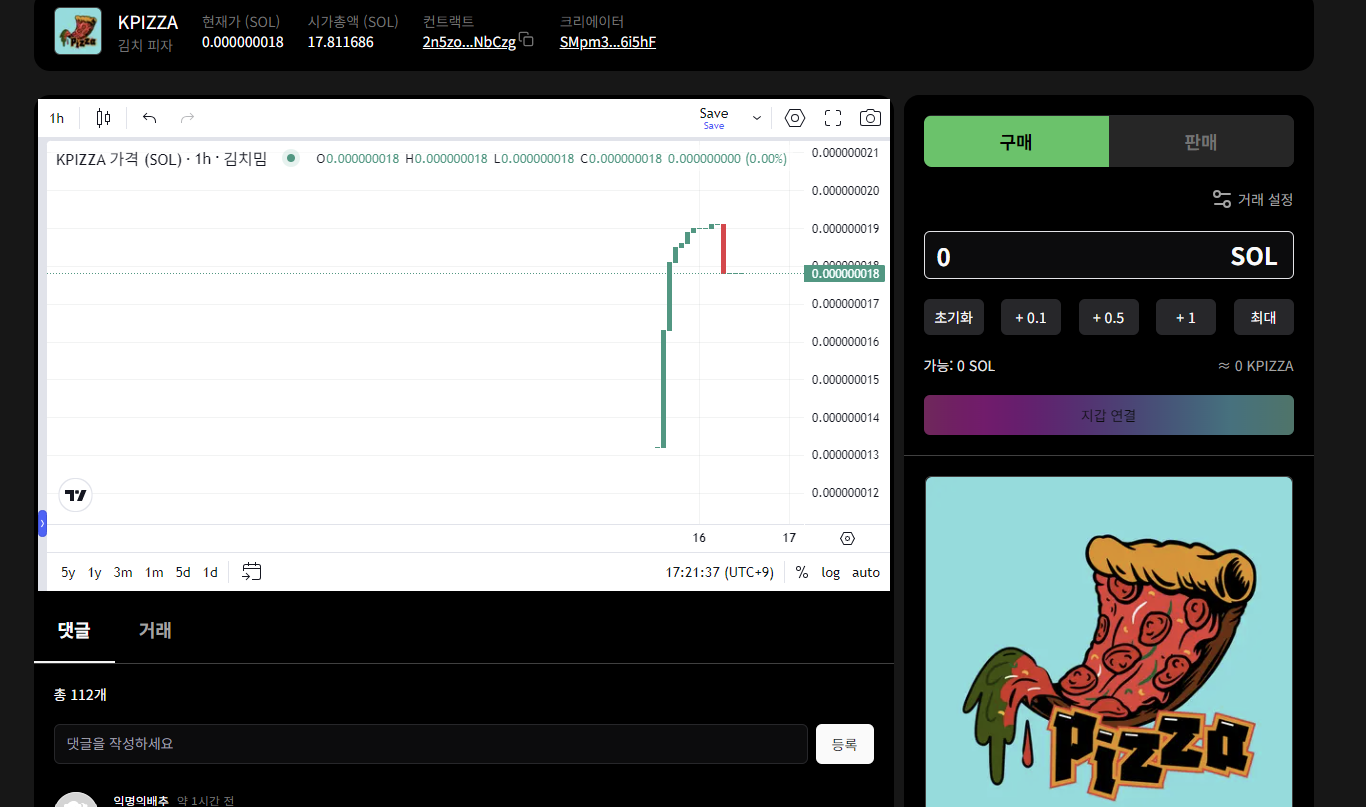Viewport: 1366px width, 807px height.
Task: Click the current price label 0.000000018 on axis
Action: tap(845, 273)
